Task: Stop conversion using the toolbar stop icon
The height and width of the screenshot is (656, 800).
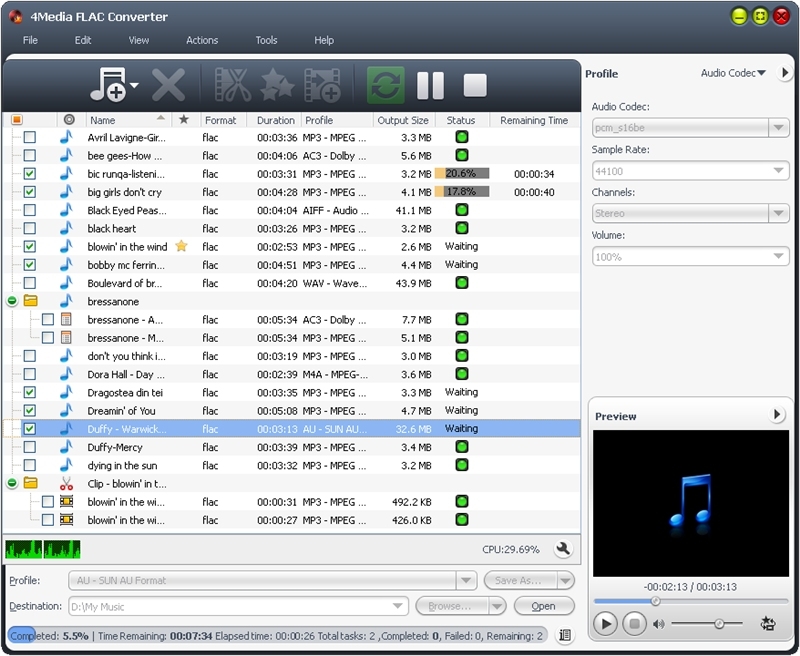Action: 475,84
